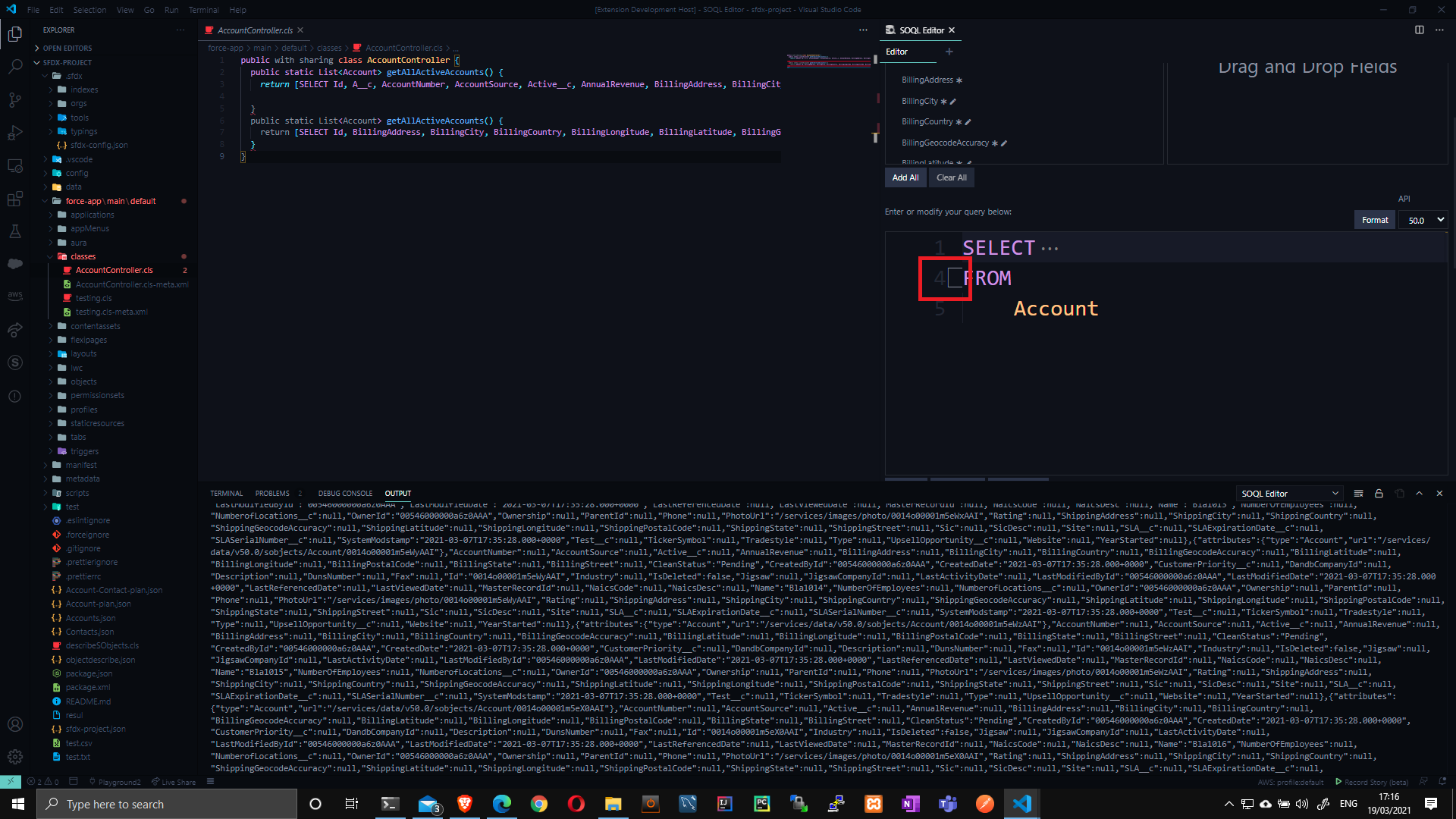Open Run and Debug view

pos(15,133)
